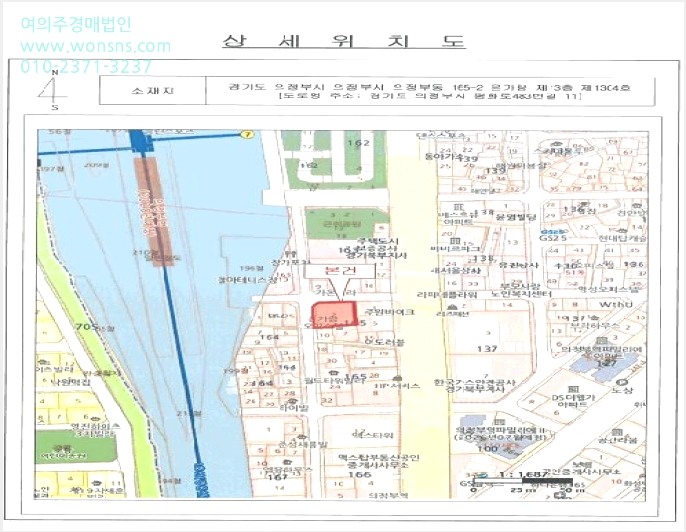Click the N-S compass arrow
This screenshot has width=686, height=532.
click(x=53, y=91)
